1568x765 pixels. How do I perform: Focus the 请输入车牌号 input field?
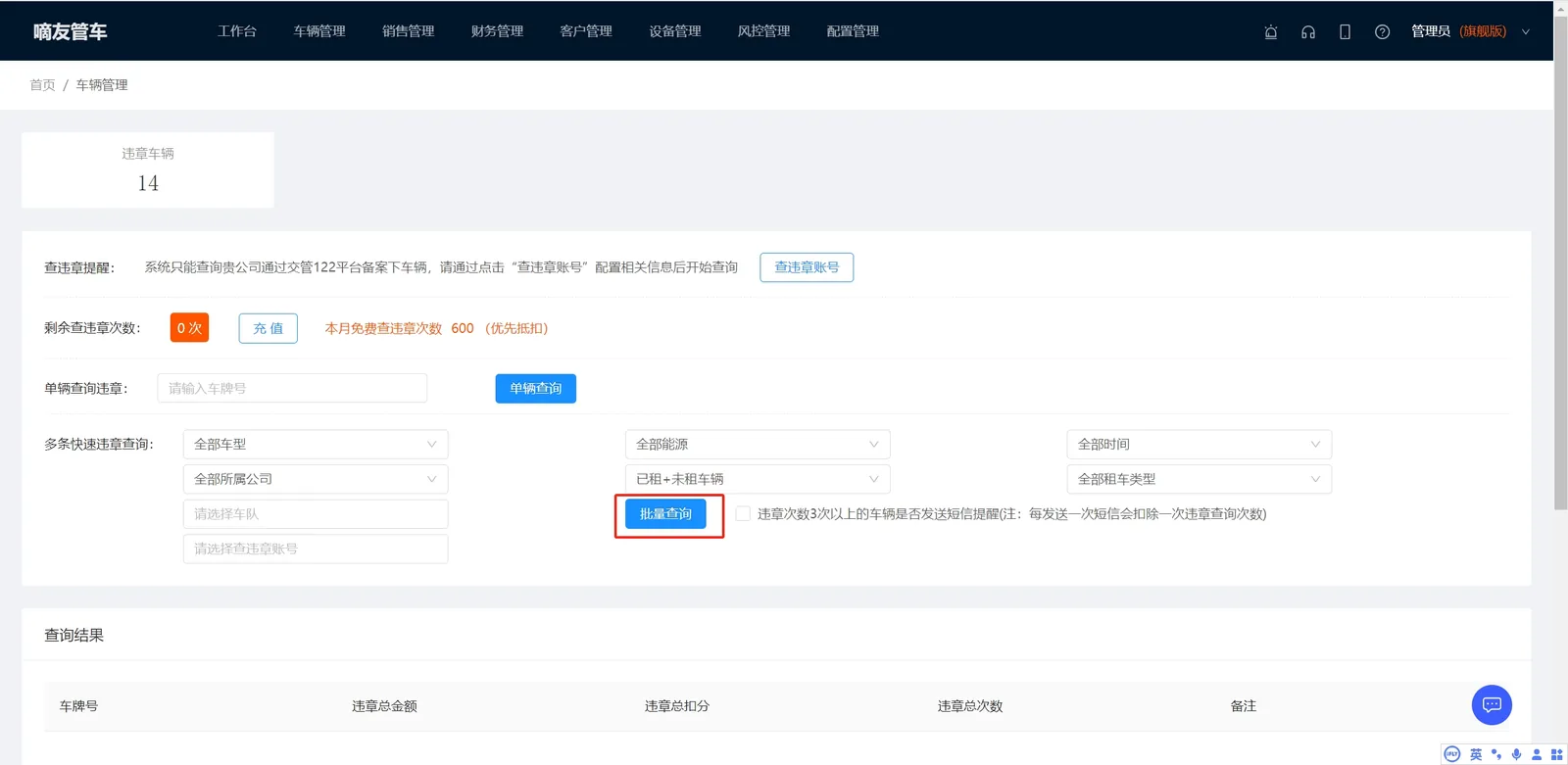coord(292,389)
